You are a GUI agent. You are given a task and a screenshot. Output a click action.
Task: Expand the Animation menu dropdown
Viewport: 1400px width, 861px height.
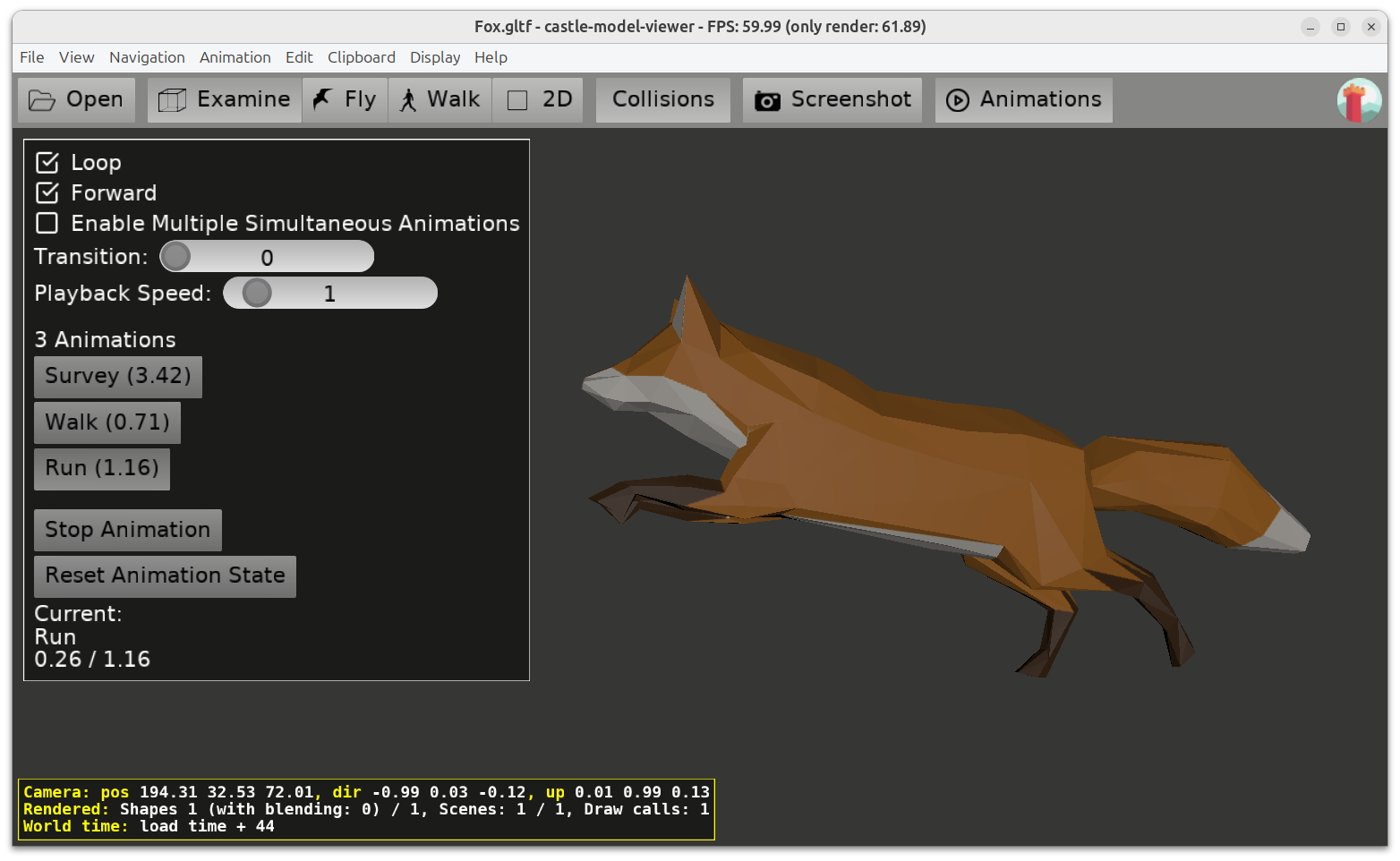[x=235, y=57]
